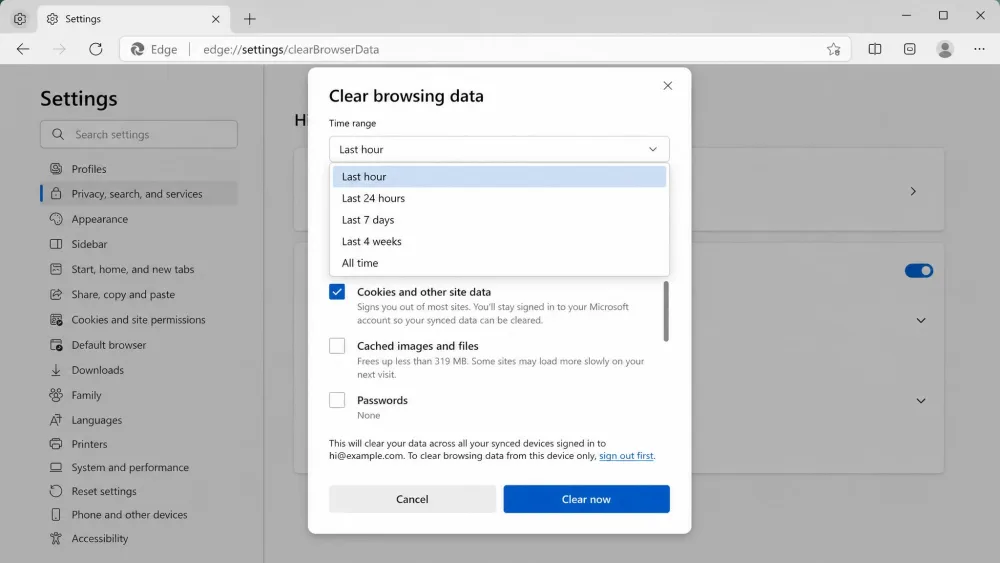Click the tab actions gear icon
1000x563 pixels.
20,19
